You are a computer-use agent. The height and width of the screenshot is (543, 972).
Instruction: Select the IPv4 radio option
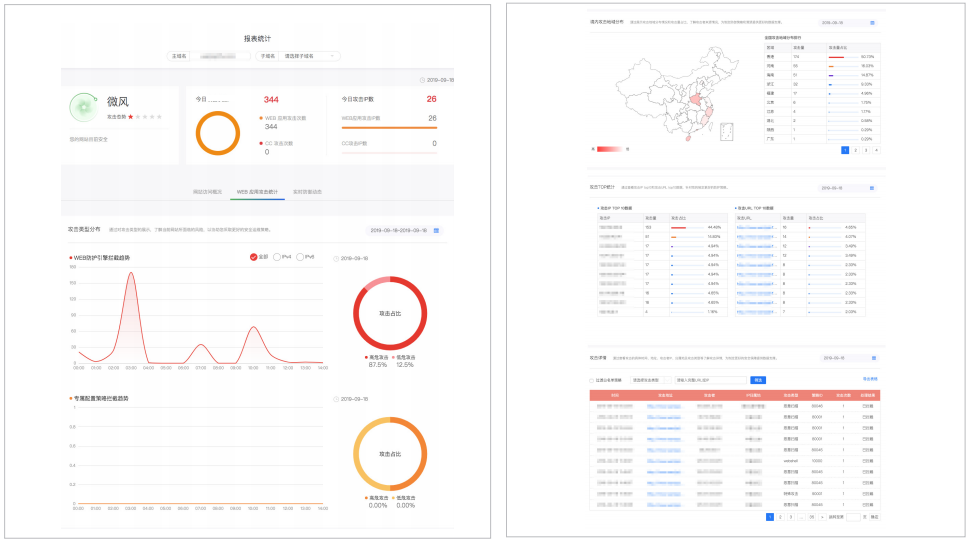(x=276, y=257)
